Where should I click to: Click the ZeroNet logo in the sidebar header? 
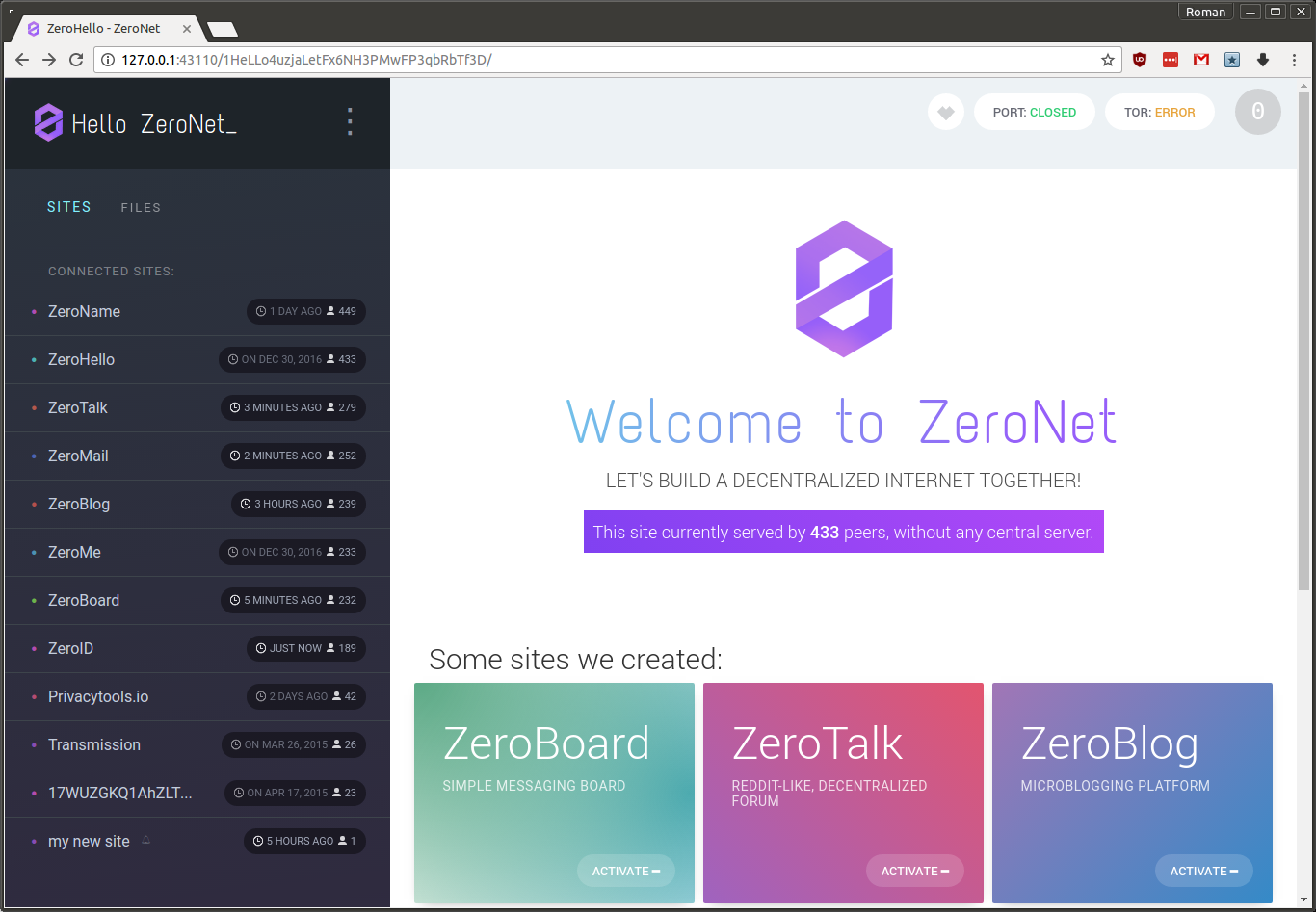[48, 121]
